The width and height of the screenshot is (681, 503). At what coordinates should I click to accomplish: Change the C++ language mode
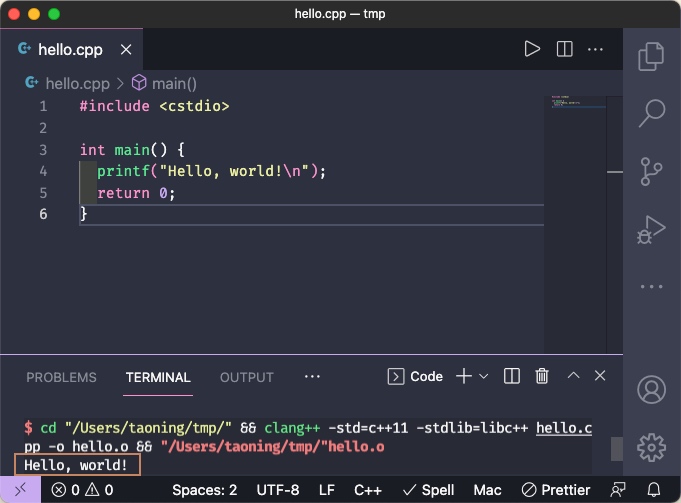[x=368, y=490]
